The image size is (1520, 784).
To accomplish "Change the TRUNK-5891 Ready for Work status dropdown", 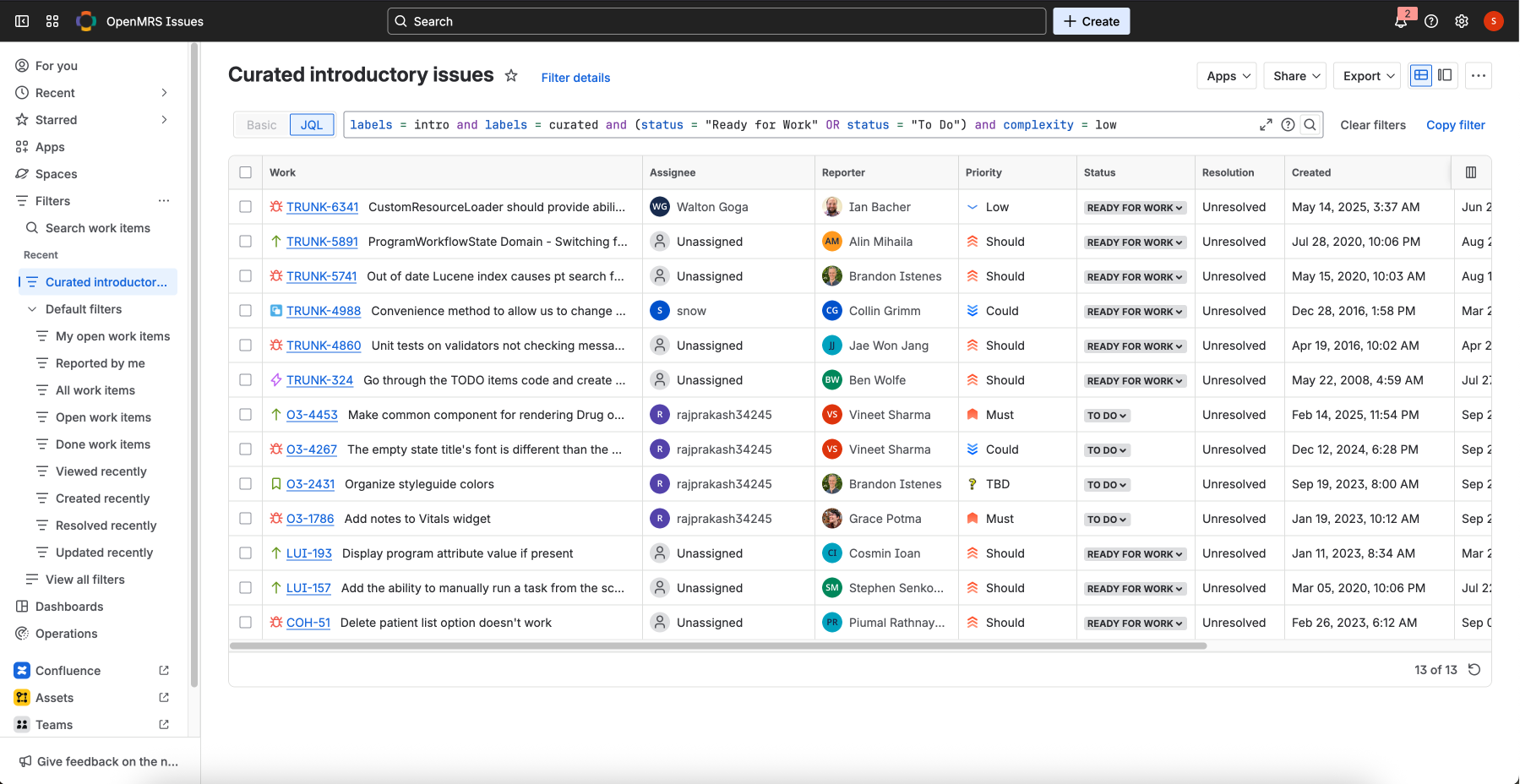I will 1135,242.
